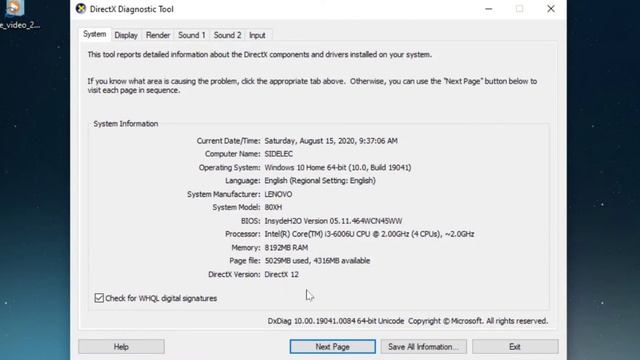
Task: Select the date value Saturday, August 15, 2020
Action: click(x=331, y=141)
